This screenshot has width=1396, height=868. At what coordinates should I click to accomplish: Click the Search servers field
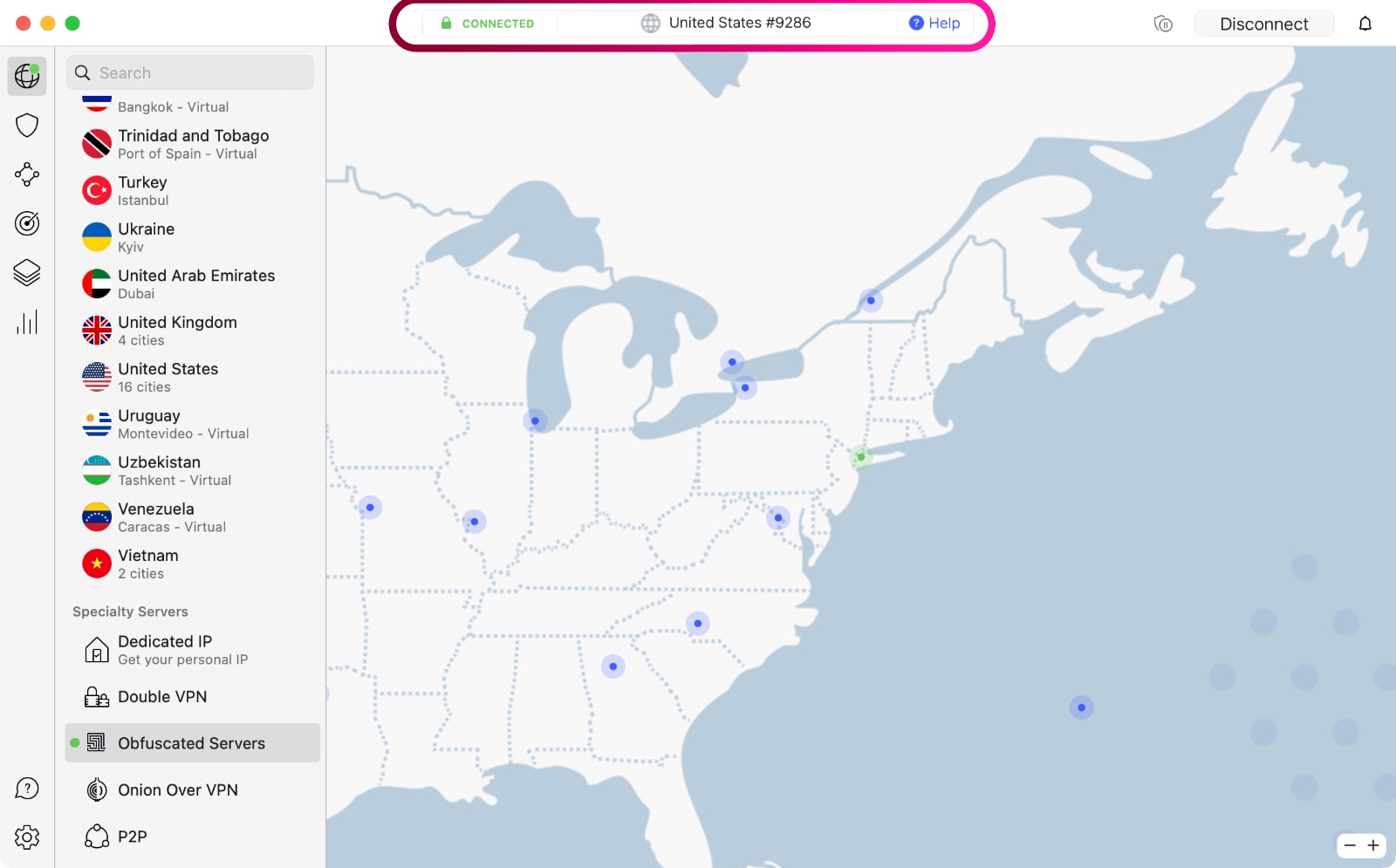[x=190, y=72]
